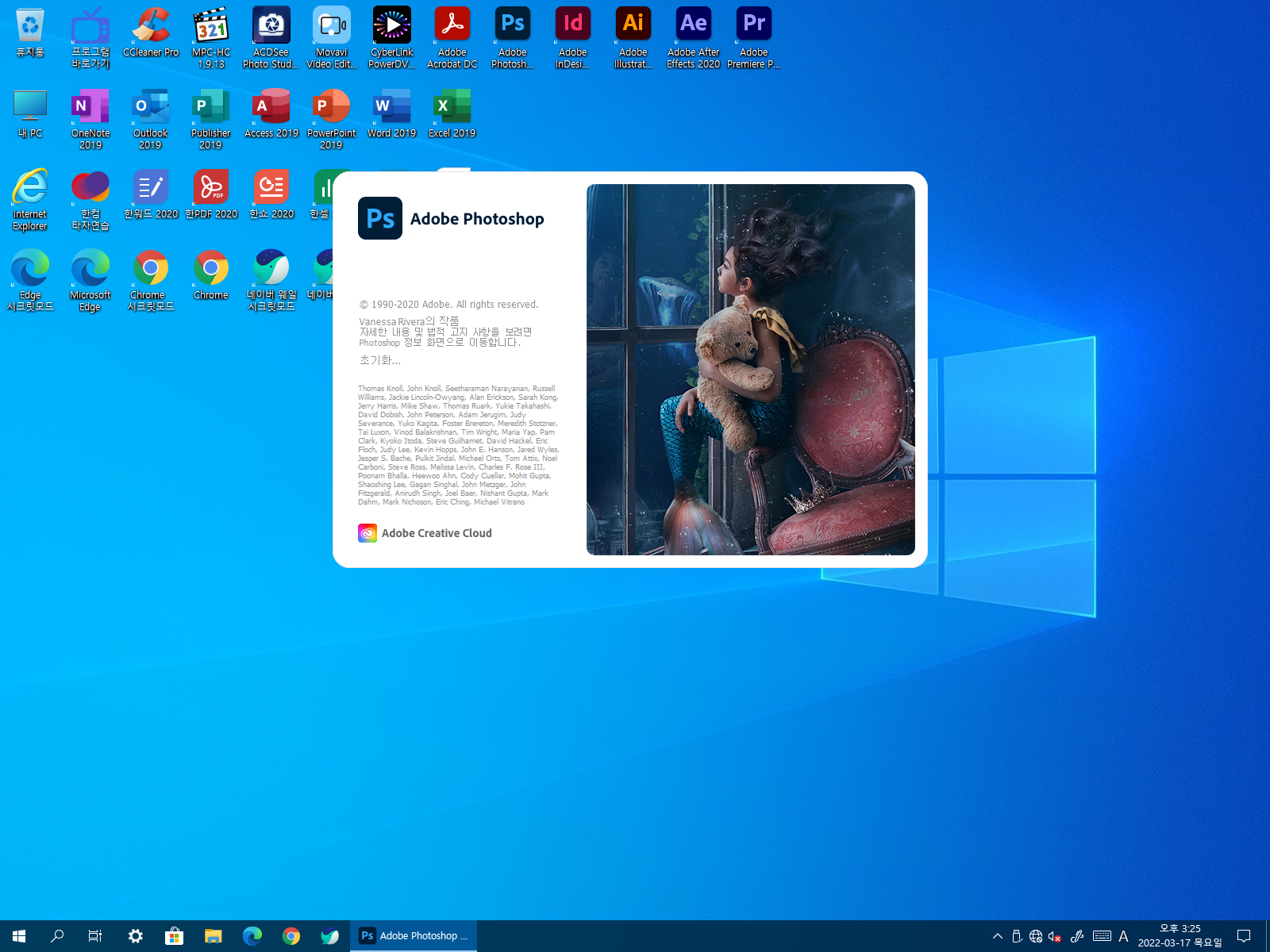Select 한워드 2020 desktop icon
The width and height of the screenshot is (1270, 952).
coord(151,195)
